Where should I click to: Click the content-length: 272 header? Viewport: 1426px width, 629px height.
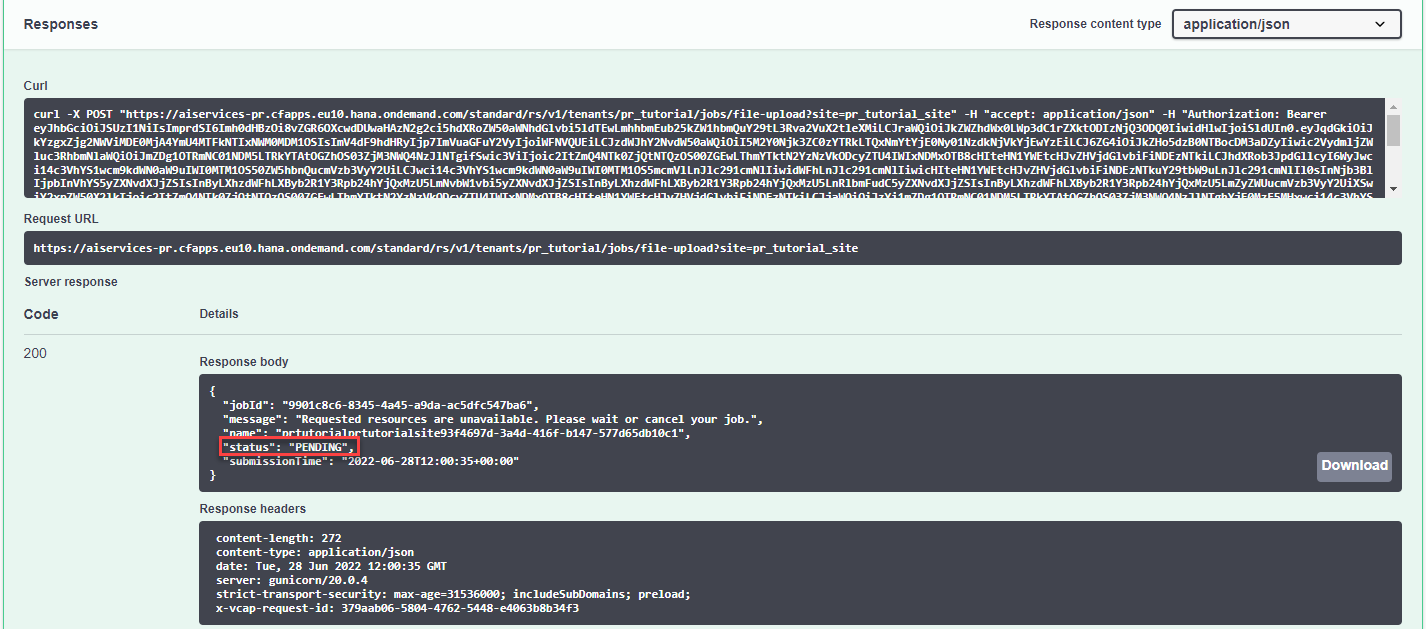coord(279,538)
